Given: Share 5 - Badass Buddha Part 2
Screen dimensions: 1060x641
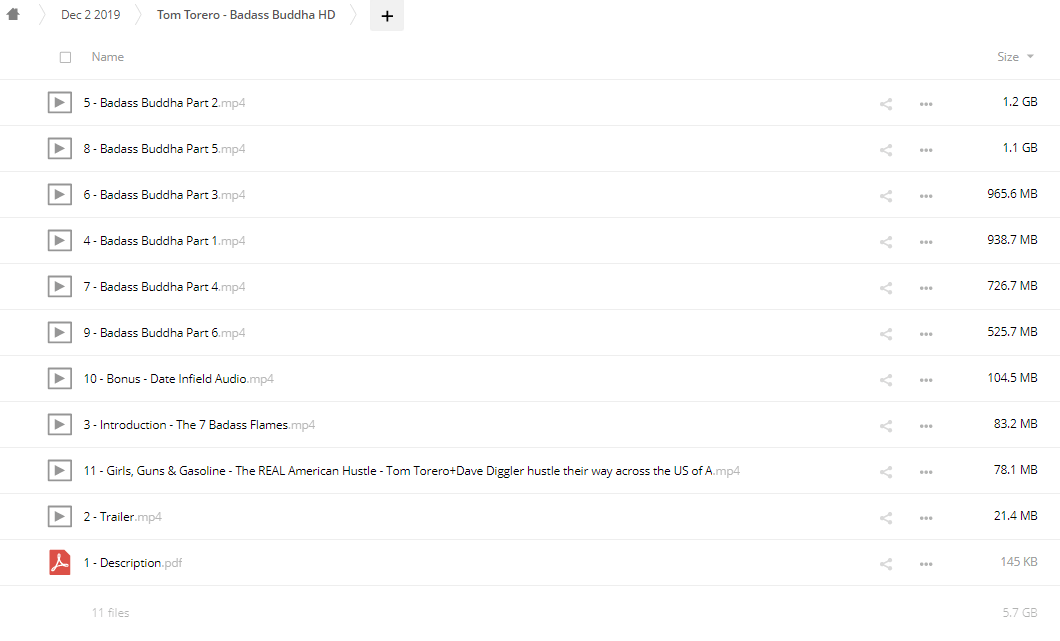Looking at the screenshot, I should click(x=886, y=104).
